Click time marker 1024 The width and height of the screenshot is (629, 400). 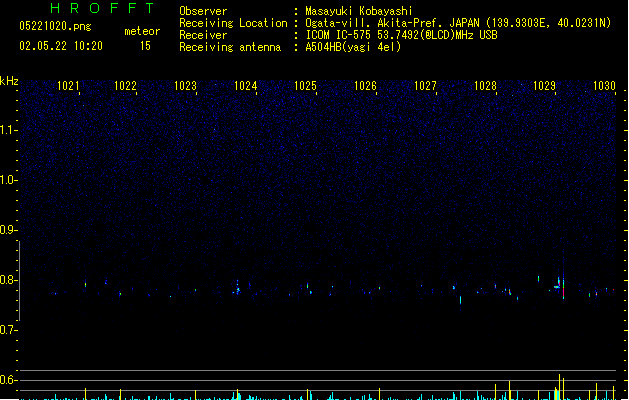[246, 86]
